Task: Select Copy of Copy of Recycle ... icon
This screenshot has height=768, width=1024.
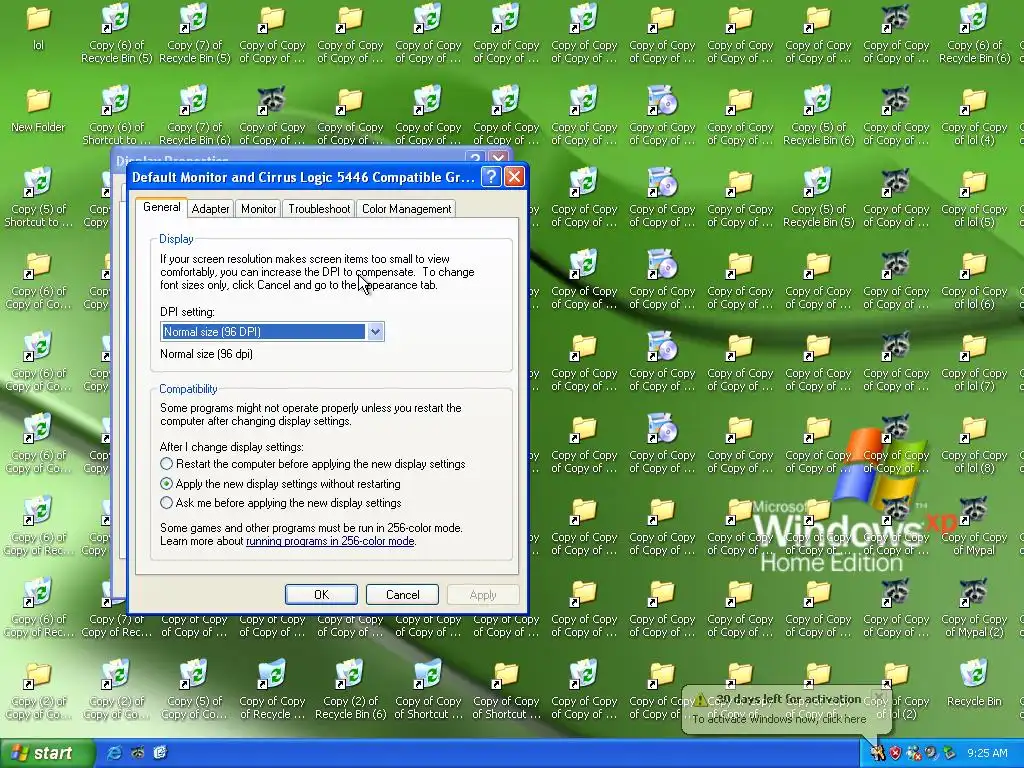Action: tap(272, 690)
